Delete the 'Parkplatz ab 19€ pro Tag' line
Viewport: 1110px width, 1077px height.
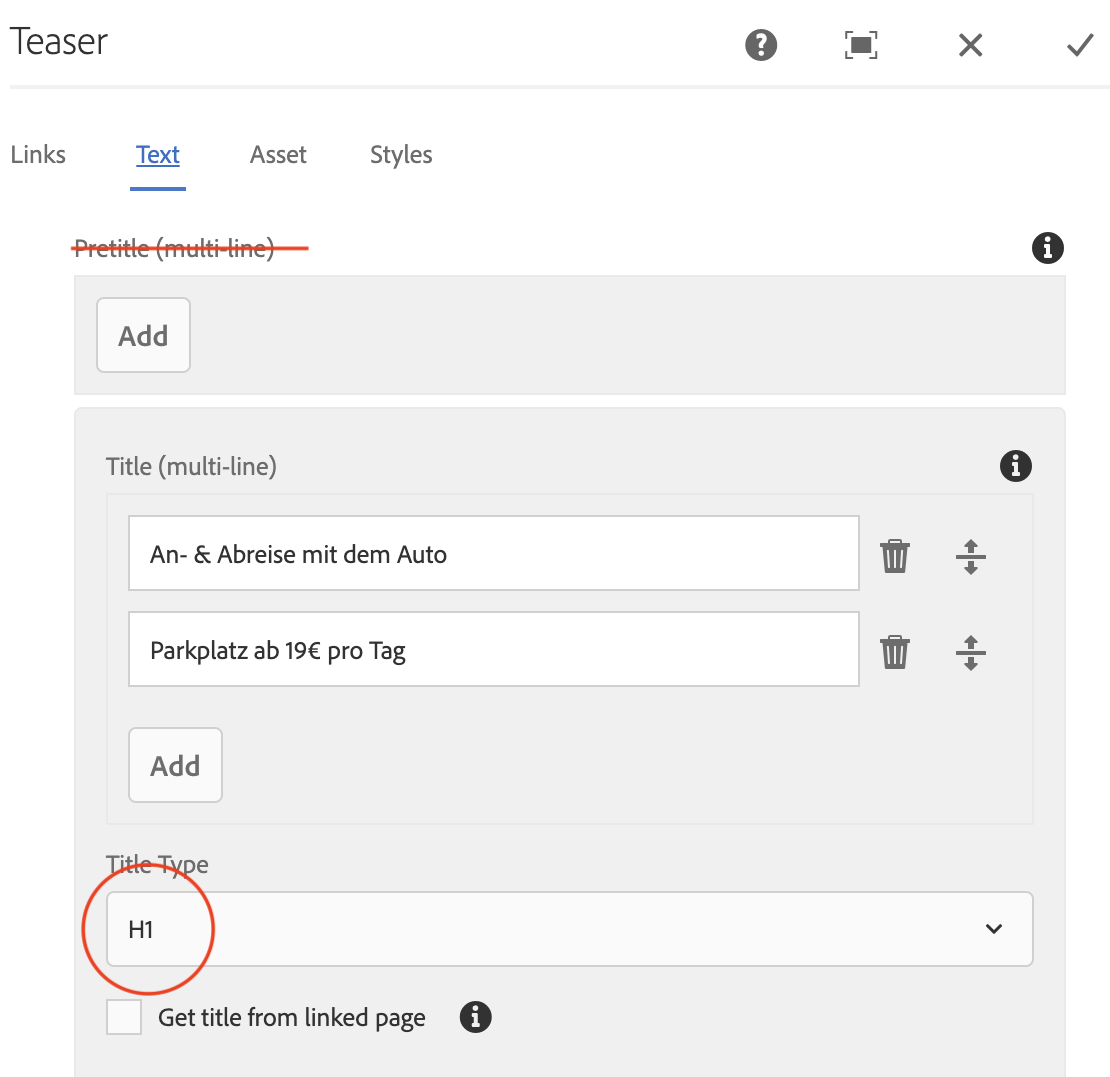[x=894, y=652]
